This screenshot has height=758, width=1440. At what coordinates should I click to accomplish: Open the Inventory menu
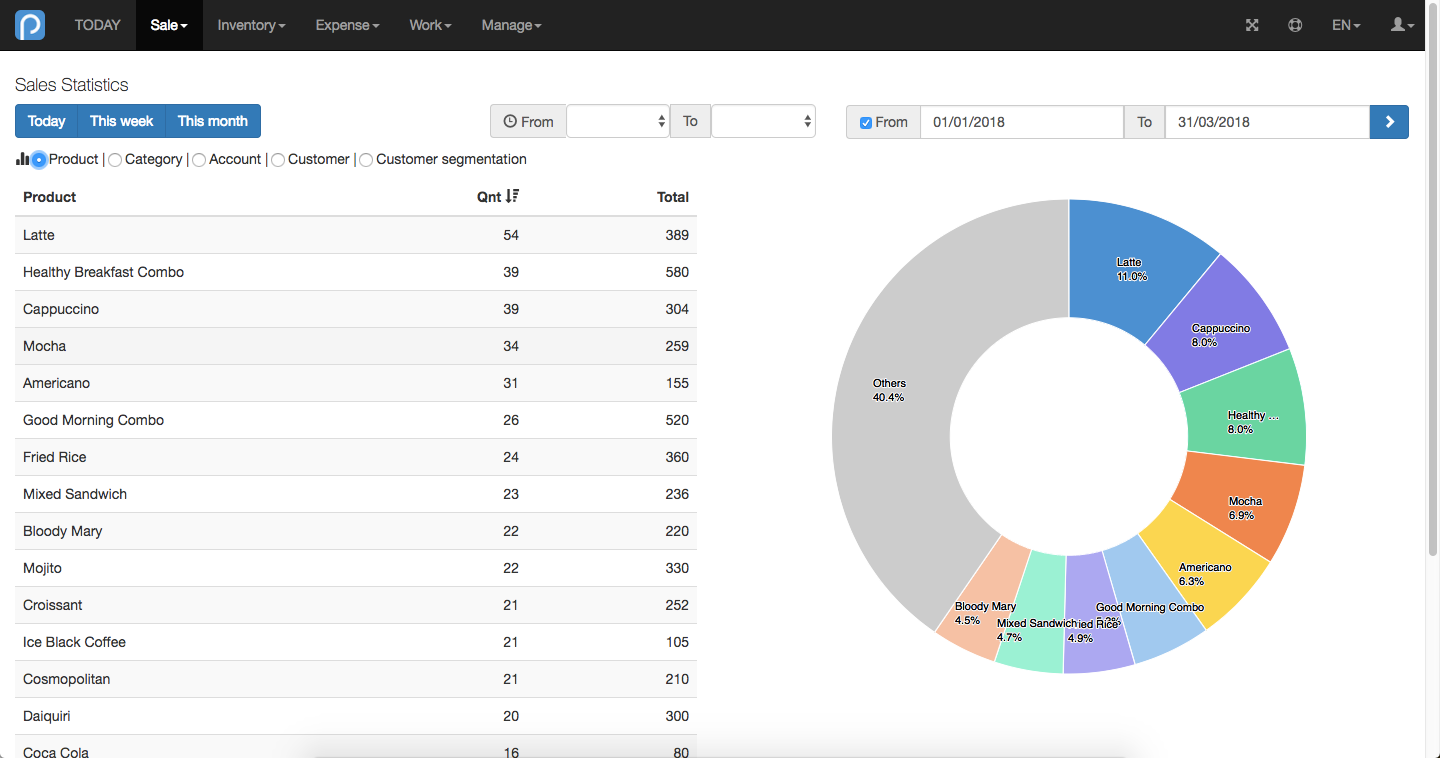[x=251, y=25]
